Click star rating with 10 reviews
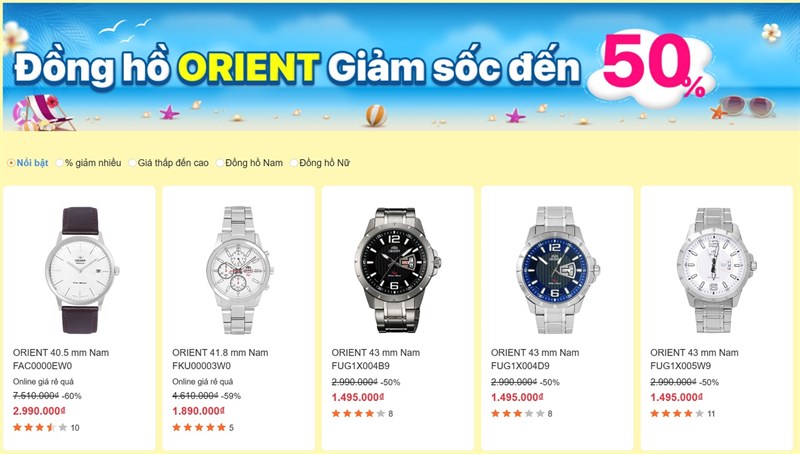The height and width of the screenshot is (454, 800). coord(46,427)
